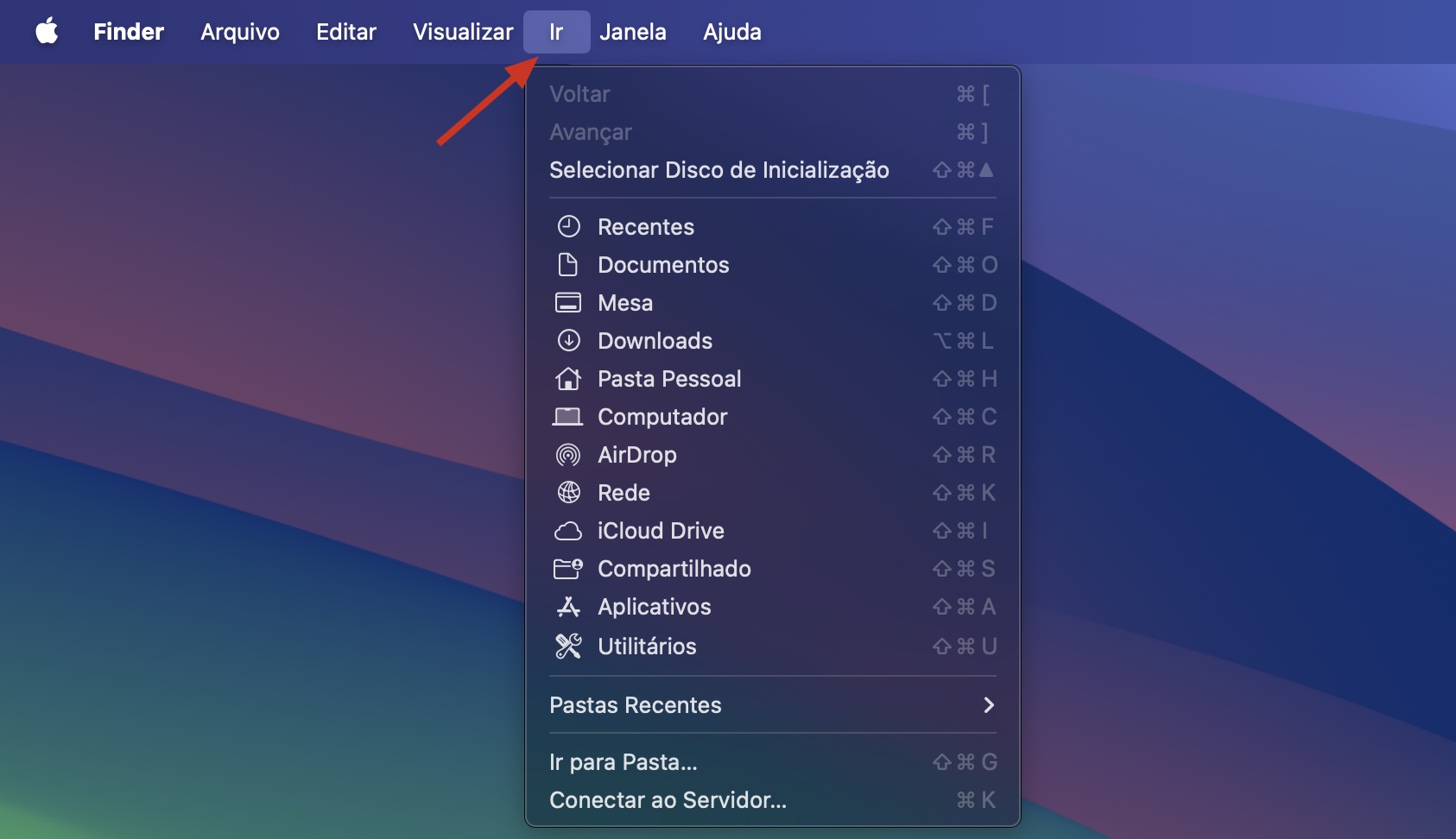Image resolution: width=1456 pixels, height=839 pixels.
Task: Click the iCloud Drive cloud icon
Action: click(x=569, y=531)
